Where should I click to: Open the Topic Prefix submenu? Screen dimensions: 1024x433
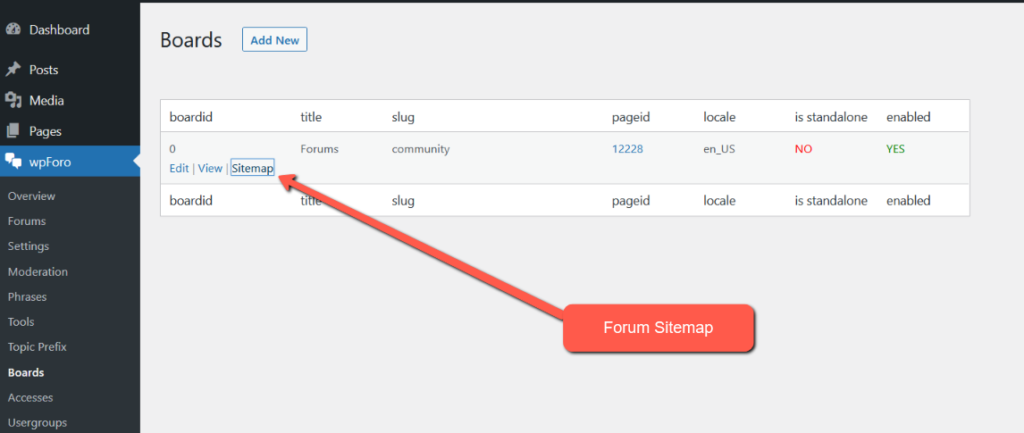click(37, 347)
